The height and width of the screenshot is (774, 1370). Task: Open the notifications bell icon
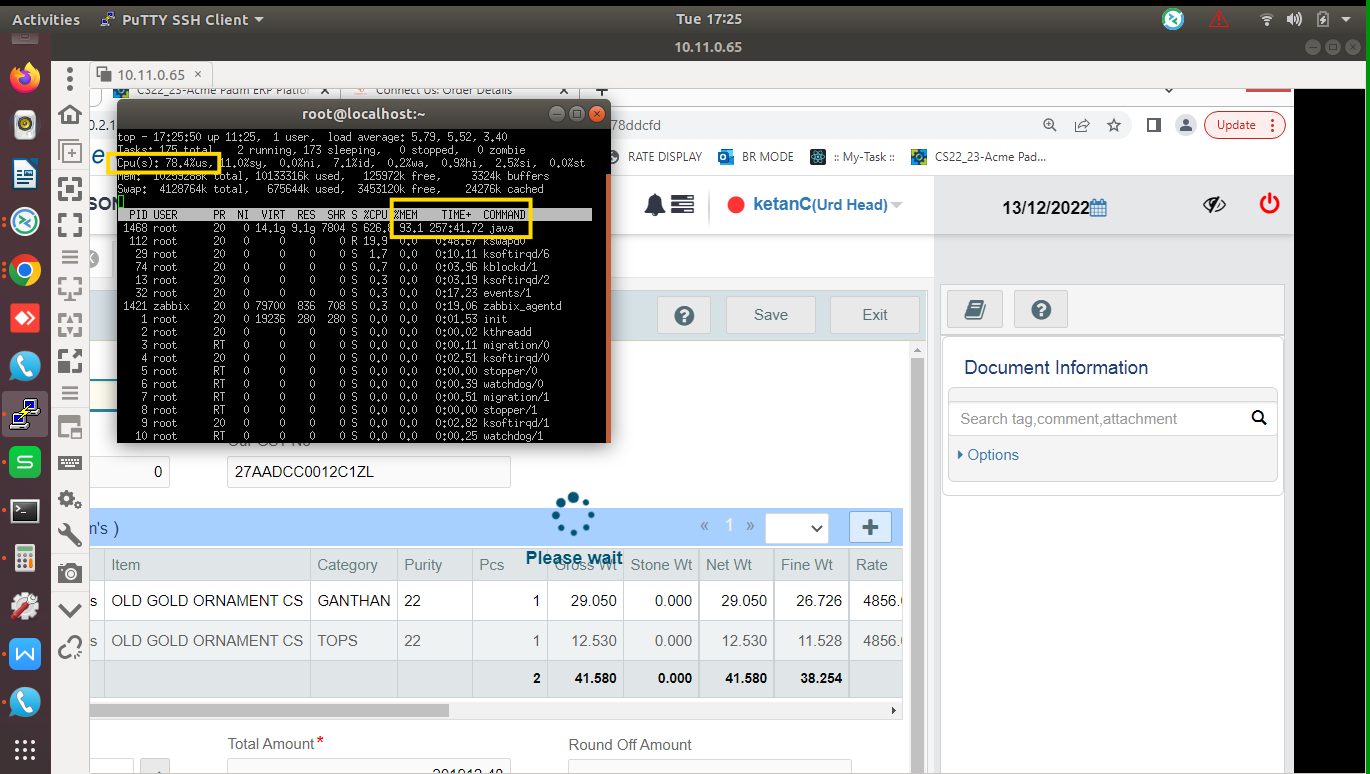(655, 205)
